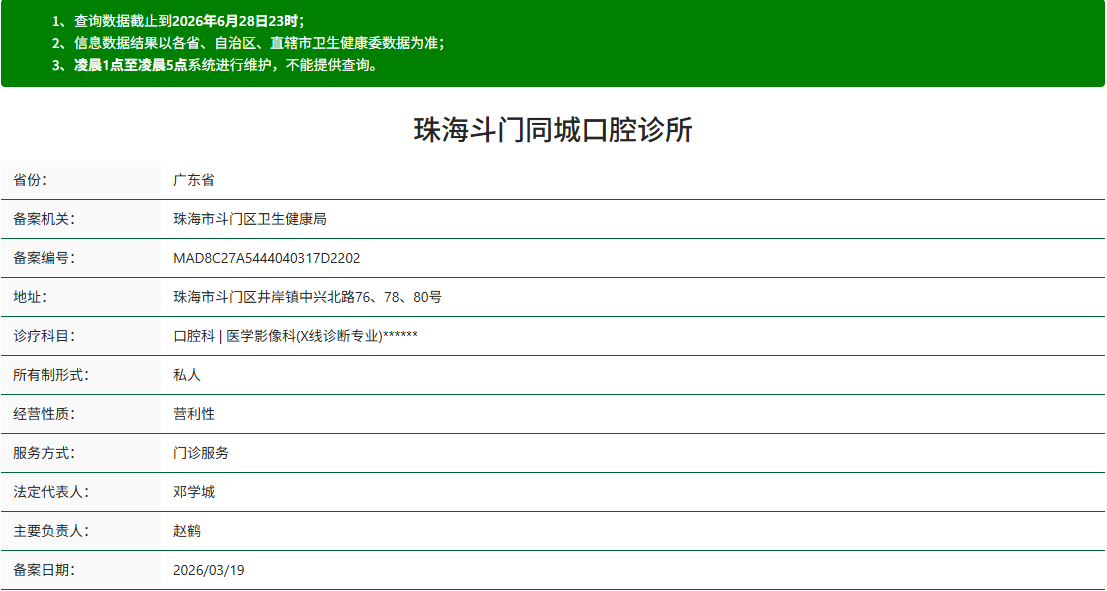The width and height of the screenshot is (1107, 591).
Task: Select the 地址 label
Action: pyautogui.click(x=30, y=297)
